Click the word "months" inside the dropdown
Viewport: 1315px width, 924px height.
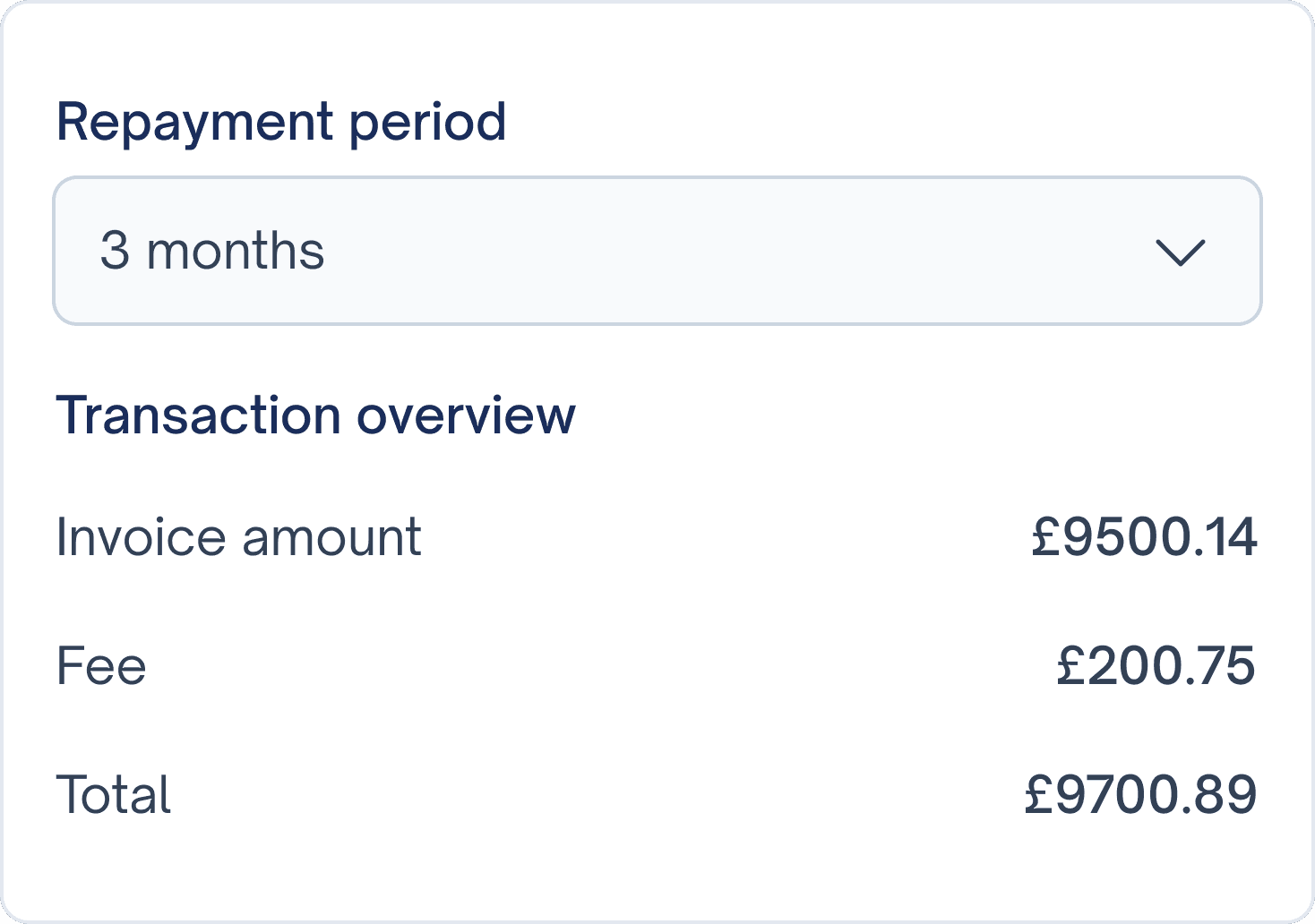236,251
